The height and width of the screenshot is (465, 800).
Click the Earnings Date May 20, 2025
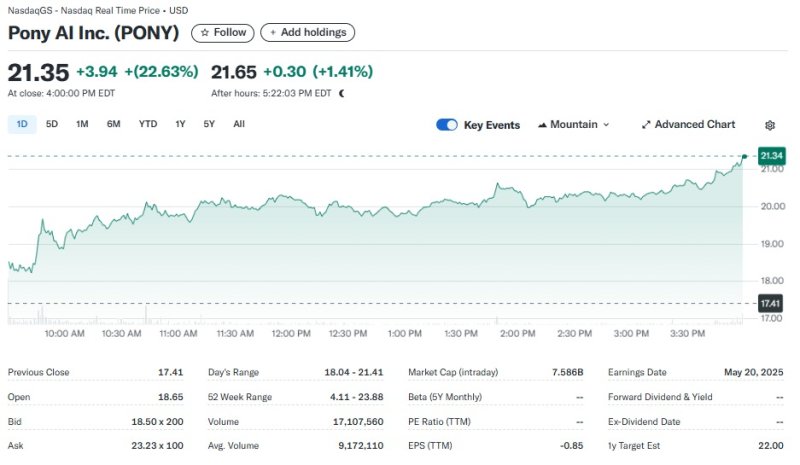[x=754, y=372]
